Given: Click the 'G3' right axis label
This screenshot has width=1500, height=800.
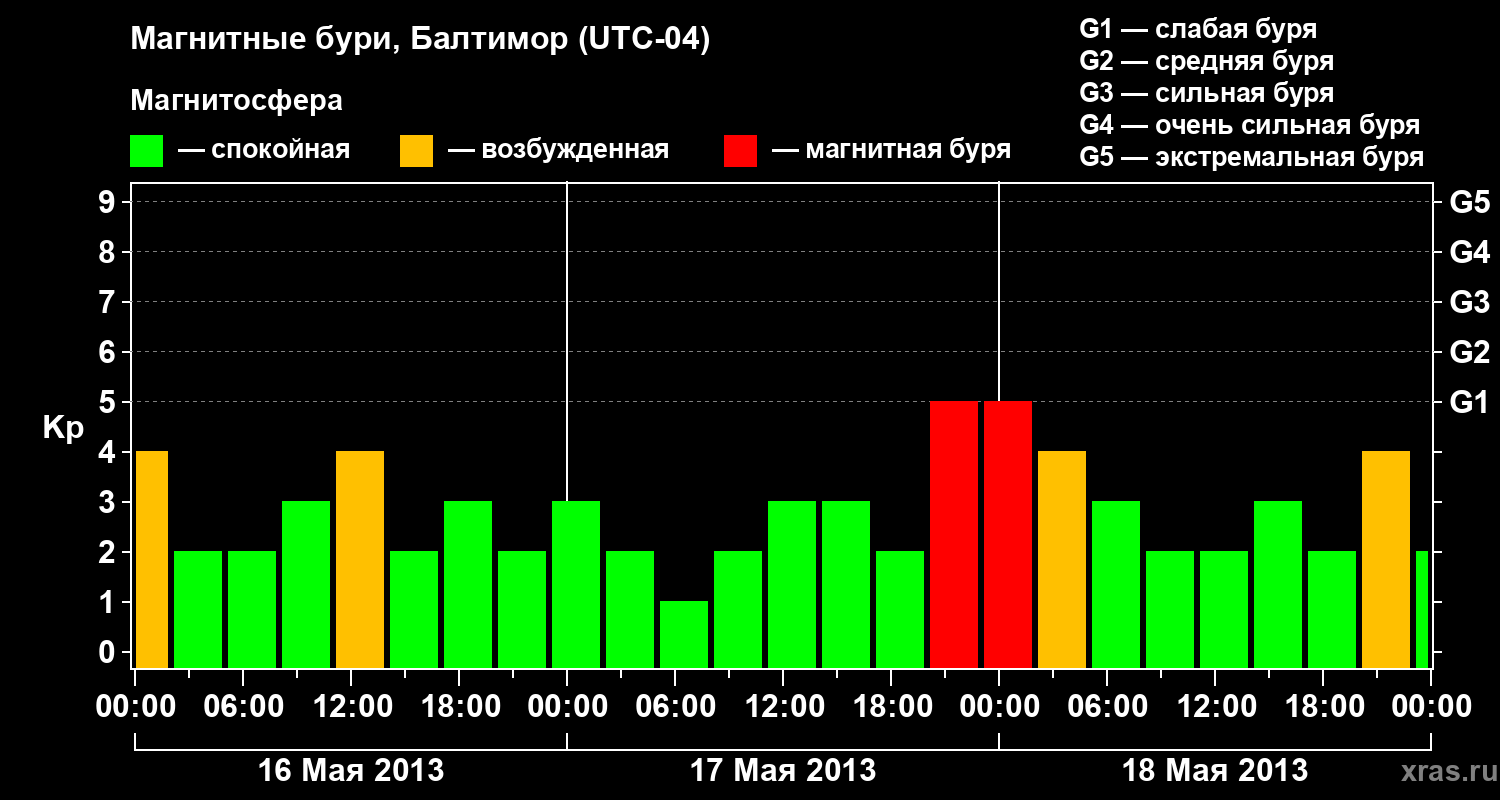Looking at the screenshot, I should tap(1469, 302).
